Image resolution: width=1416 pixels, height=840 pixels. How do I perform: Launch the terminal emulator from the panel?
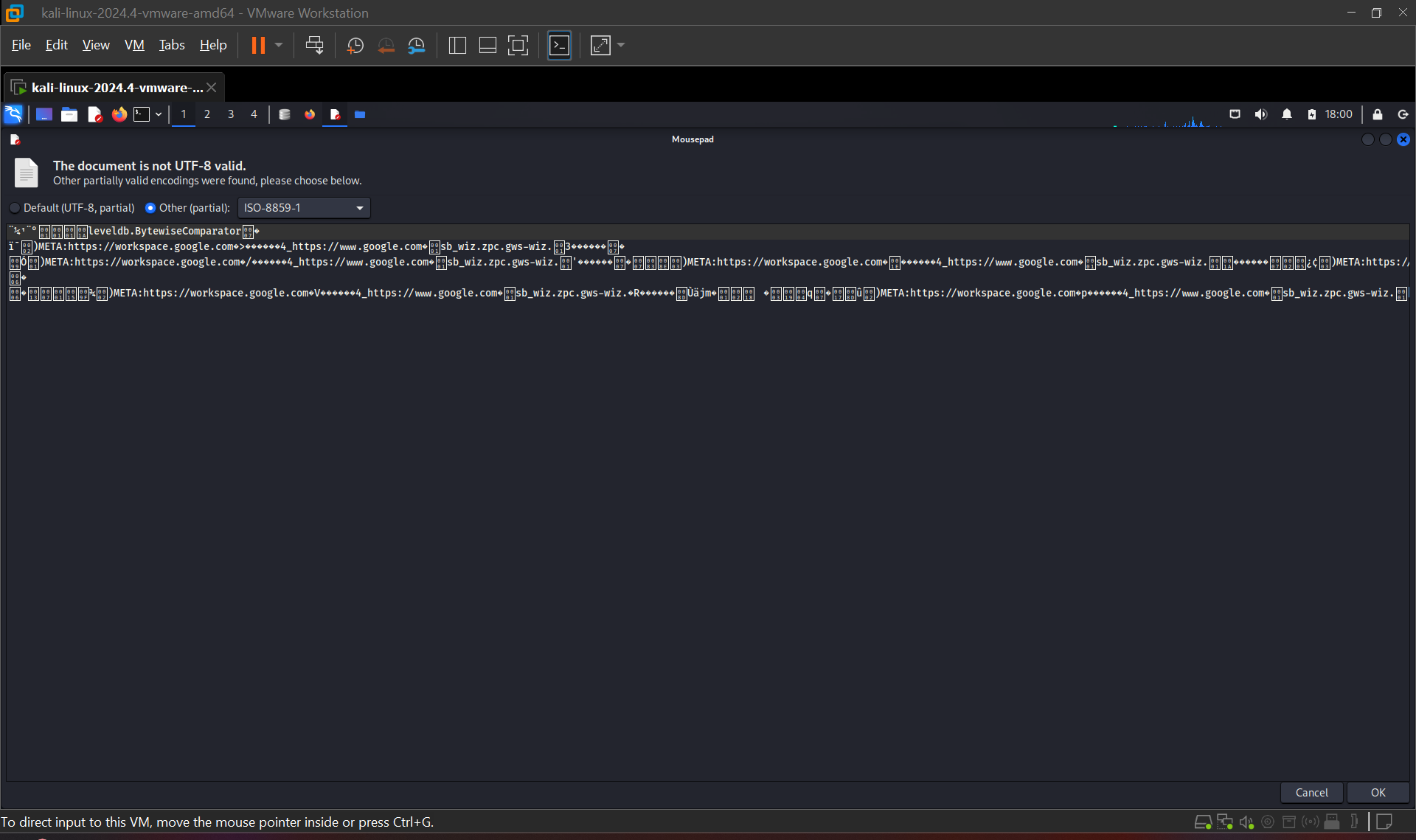(x=142, y=114)
